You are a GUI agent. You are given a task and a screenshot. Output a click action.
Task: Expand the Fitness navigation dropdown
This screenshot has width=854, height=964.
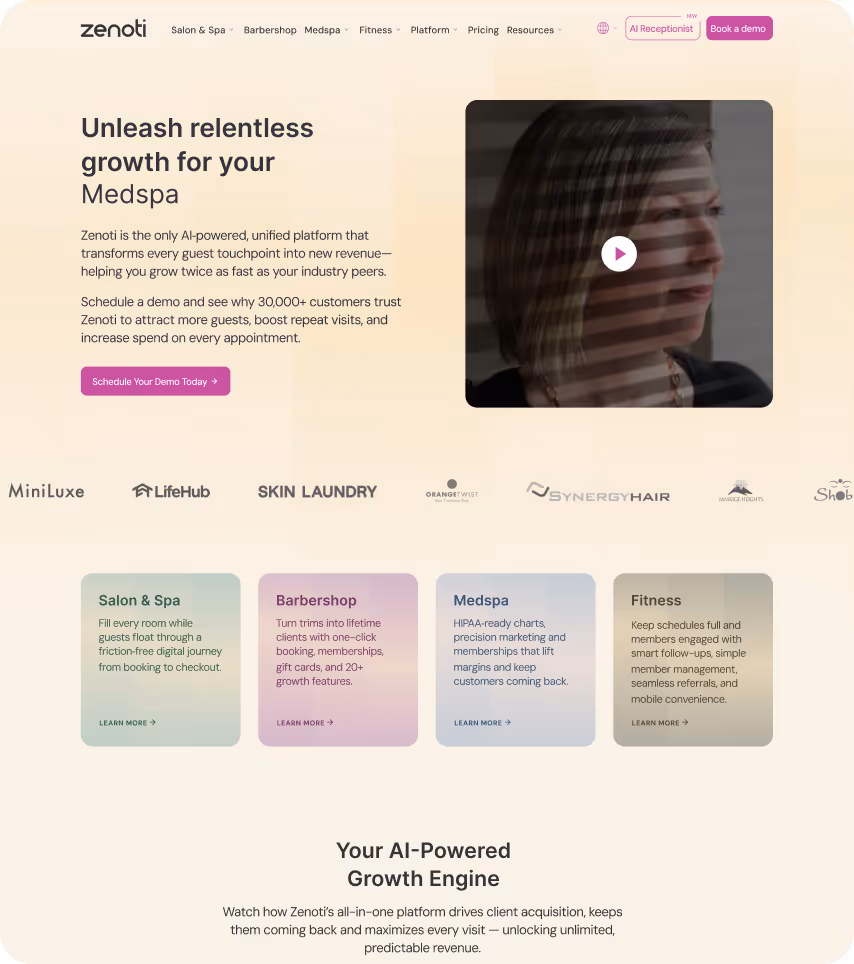pos(379,30)
